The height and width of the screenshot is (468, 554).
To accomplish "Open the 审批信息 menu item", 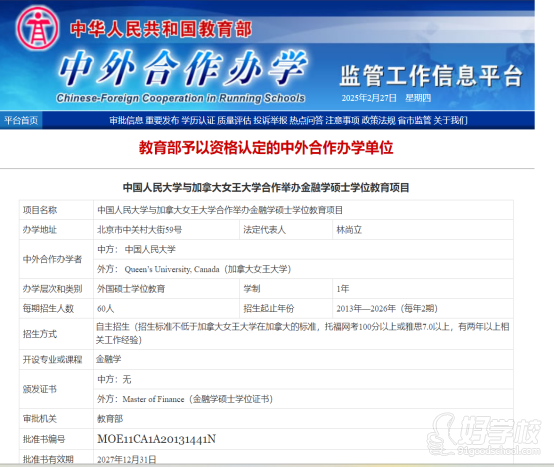I will [x=126, y=120].
